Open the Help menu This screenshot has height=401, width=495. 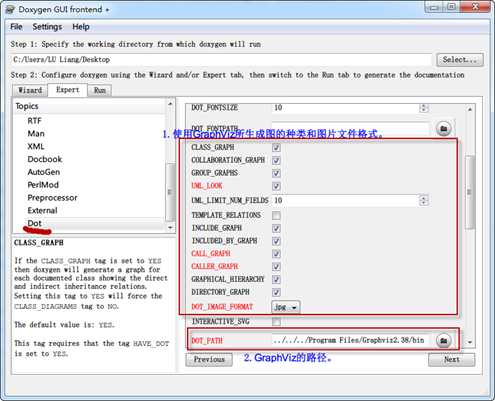81,27
